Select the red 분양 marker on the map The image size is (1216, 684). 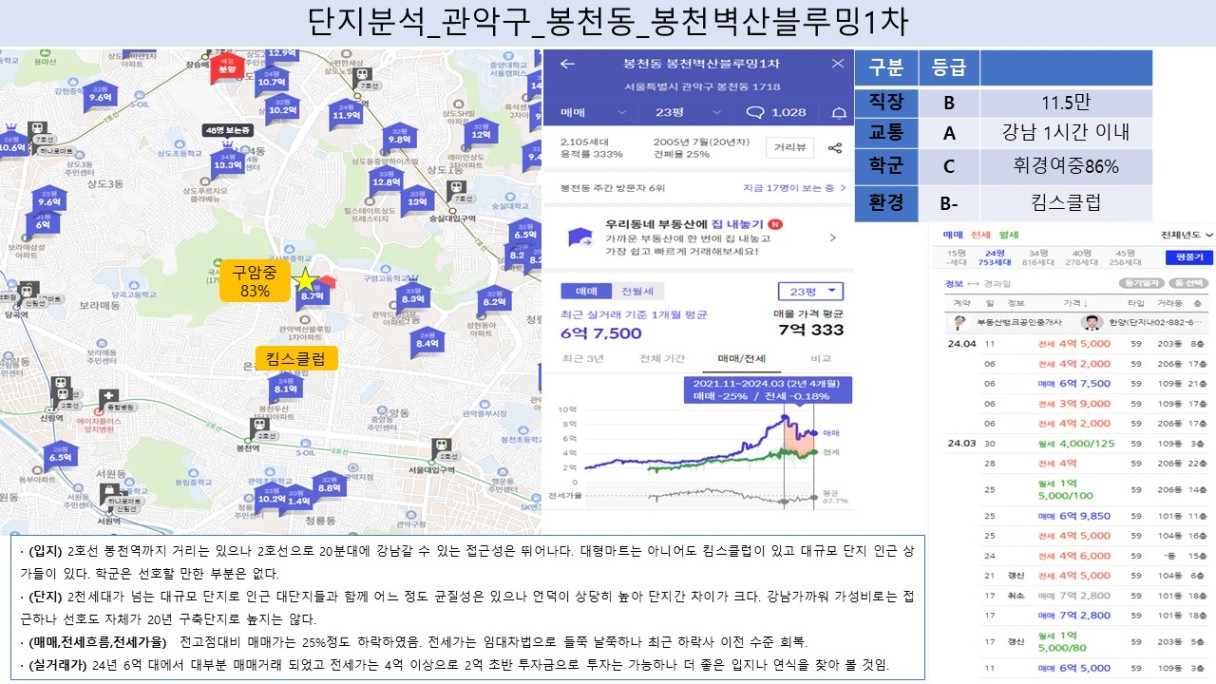pyautogui.click(x=227, y=67)
